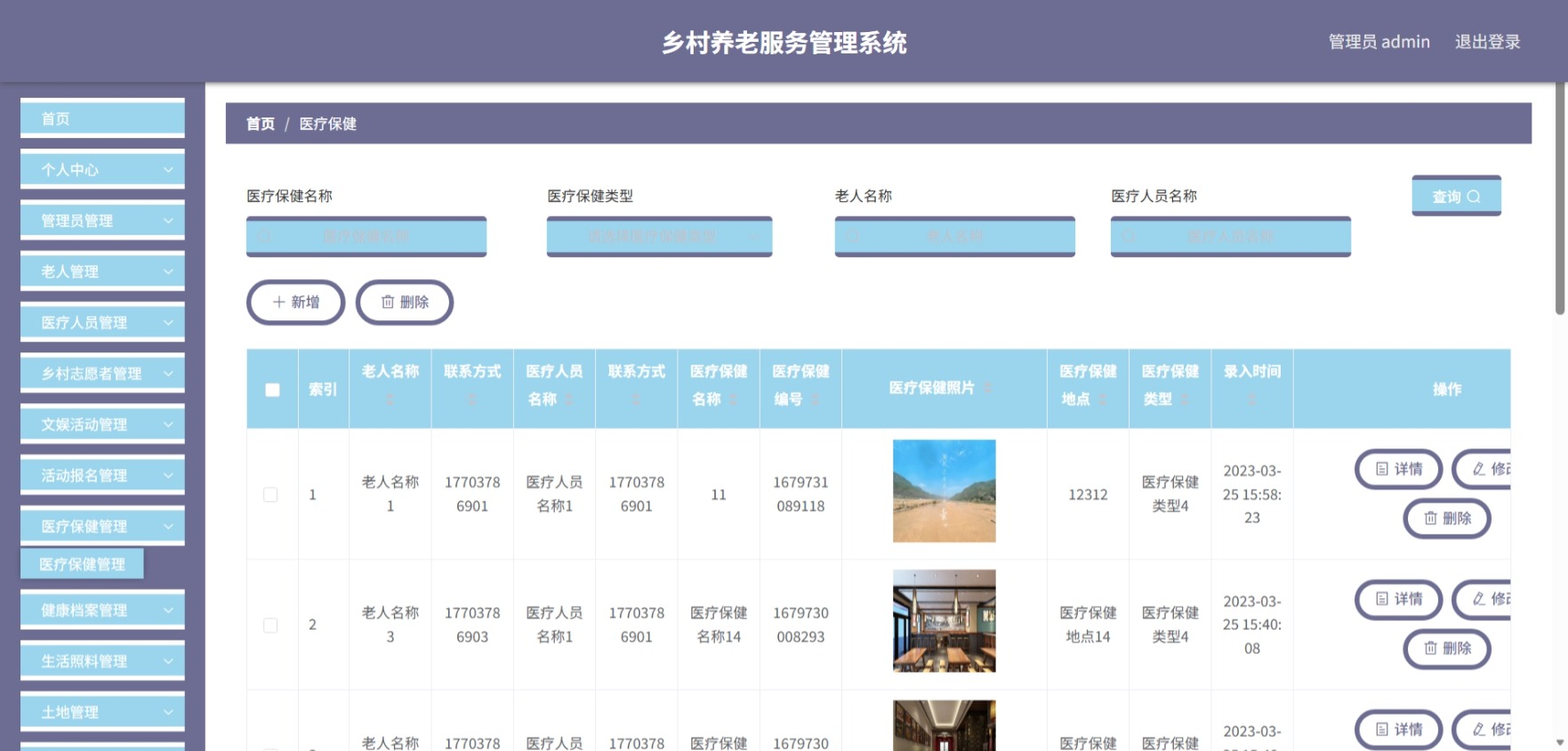Click 医疗保健 in the breadcrumb

[x=327, y=124]
